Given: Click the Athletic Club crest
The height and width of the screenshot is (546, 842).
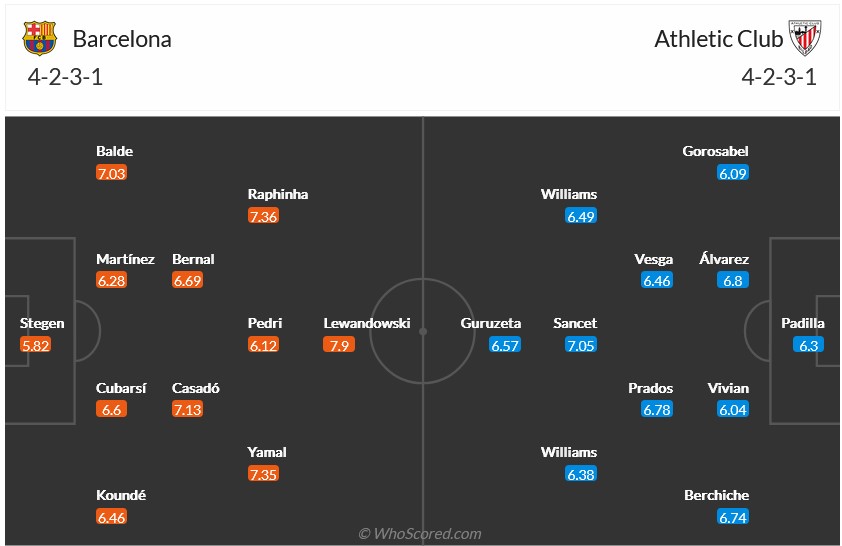Looking at the screenshot, I should (804, 38).
